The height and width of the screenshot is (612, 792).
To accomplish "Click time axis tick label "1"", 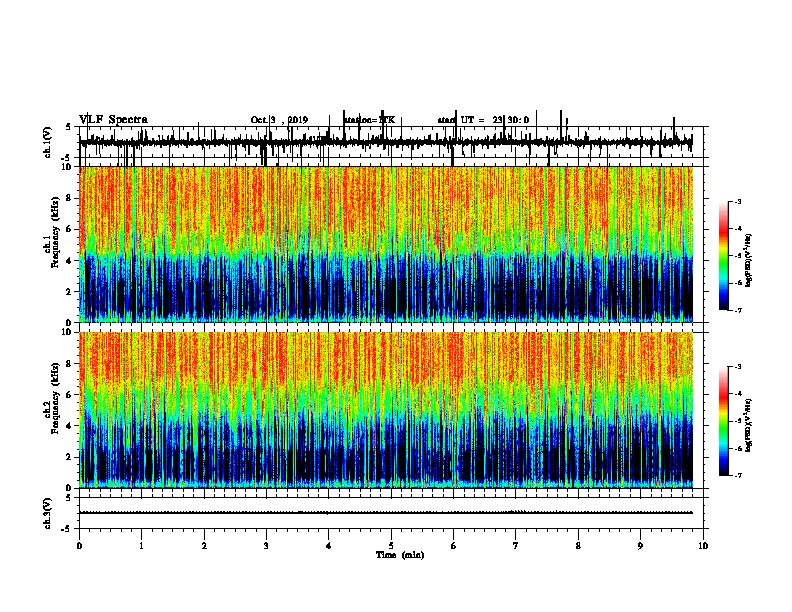I will point(141,546).
